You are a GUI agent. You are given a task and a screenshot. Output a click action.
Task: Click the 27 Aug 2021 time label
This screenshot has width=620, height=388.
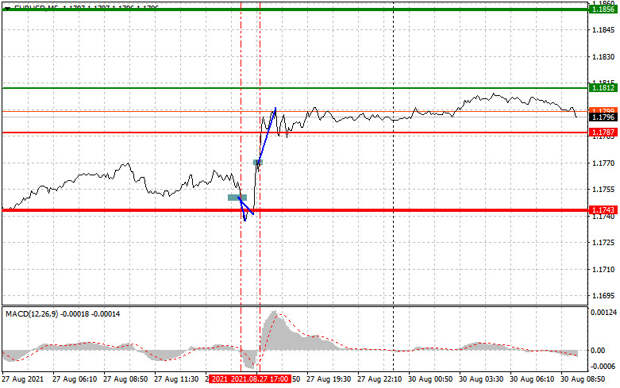click(x=23, y=379)
